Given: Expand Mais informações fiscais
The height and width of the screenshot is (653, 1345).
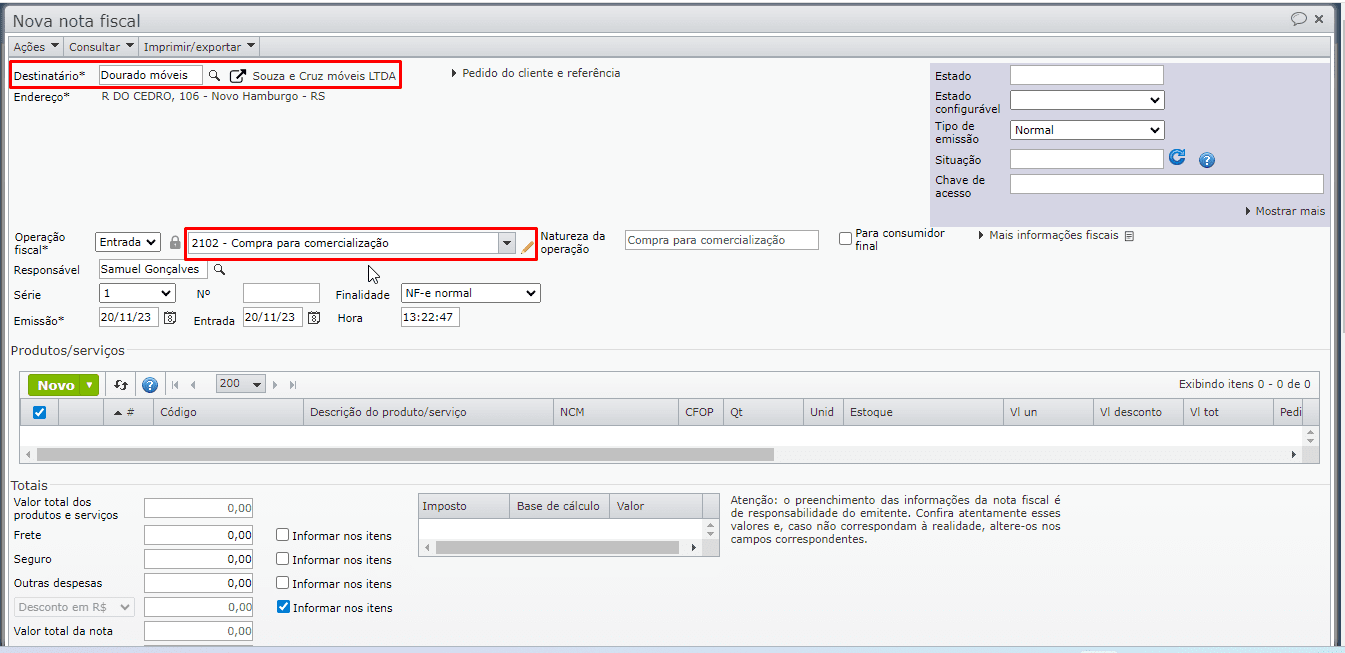Looking at the screenshot, I should [x=1049, y=236].
